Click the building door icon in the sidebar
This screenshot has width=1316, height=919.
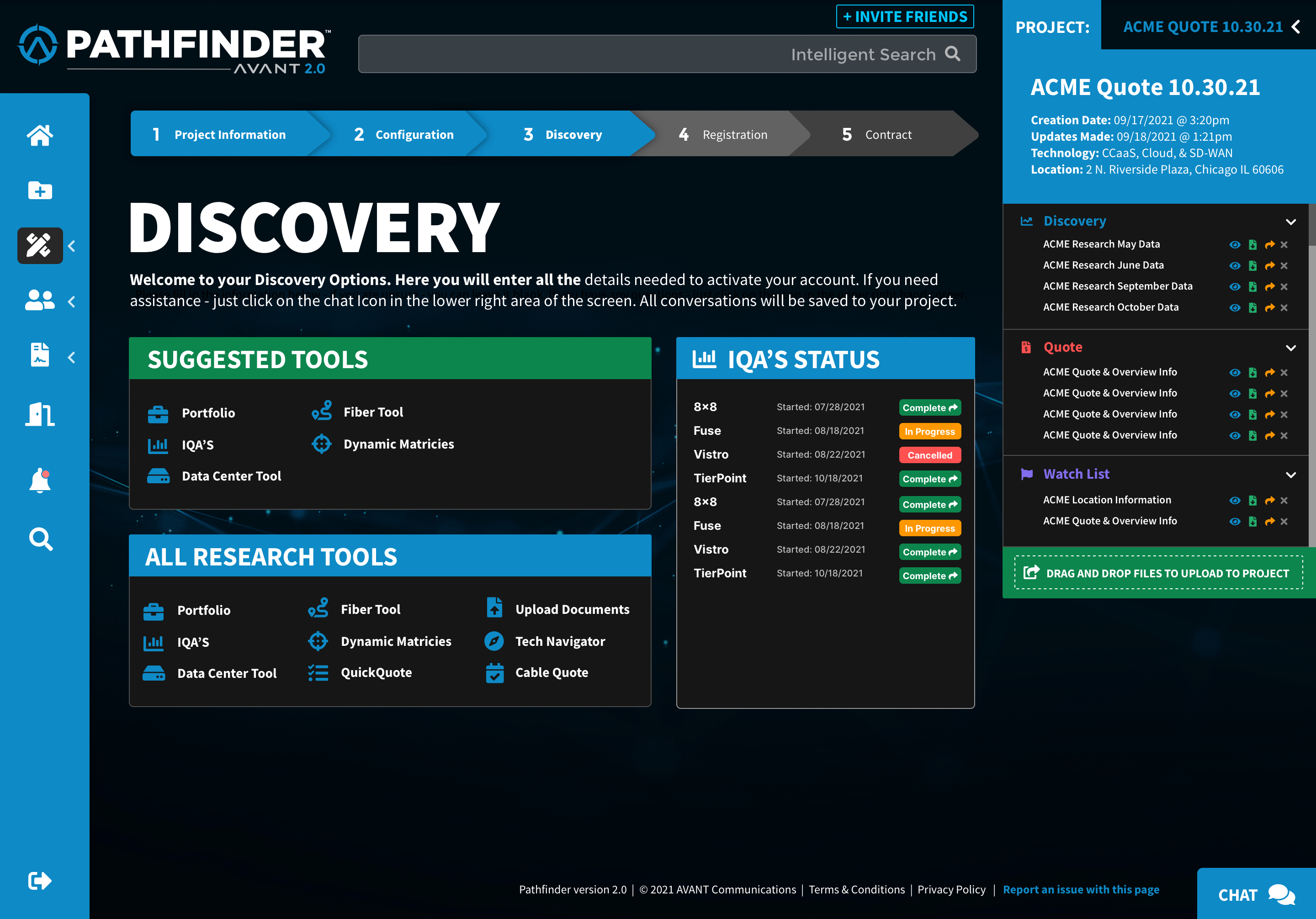point(40,414)
